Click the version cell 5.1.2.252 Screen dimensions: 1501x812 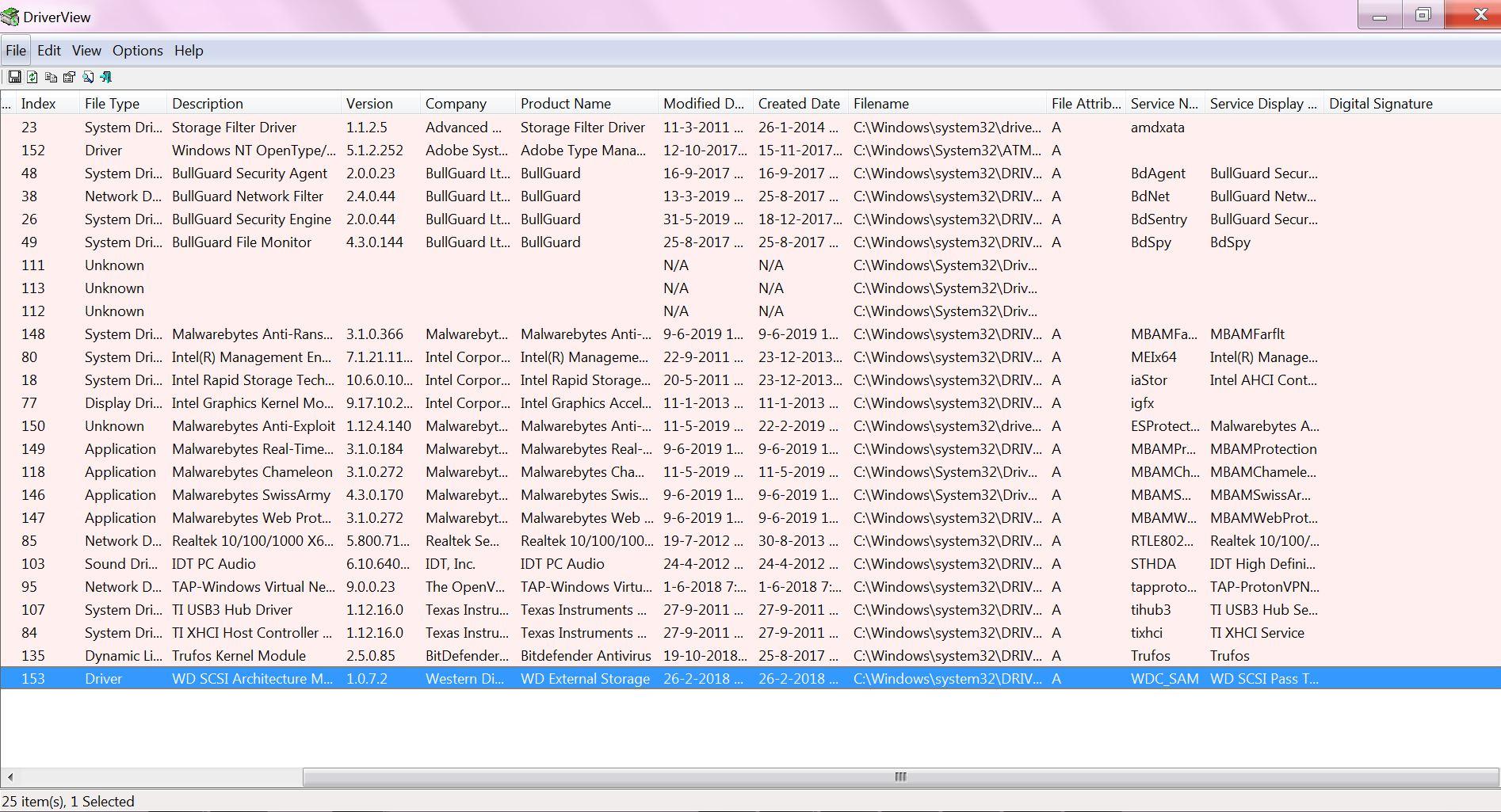click(x=375, y=151)
